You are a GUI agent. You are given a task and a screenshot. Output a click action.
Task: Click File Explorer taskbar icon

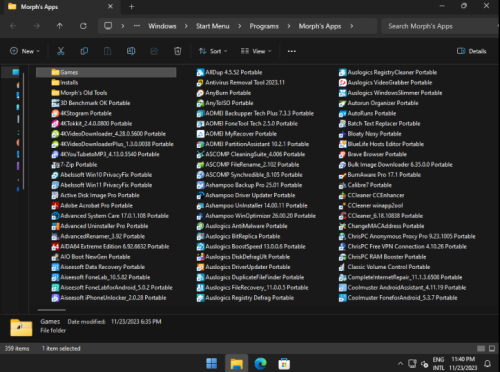[x=236, y=363]
